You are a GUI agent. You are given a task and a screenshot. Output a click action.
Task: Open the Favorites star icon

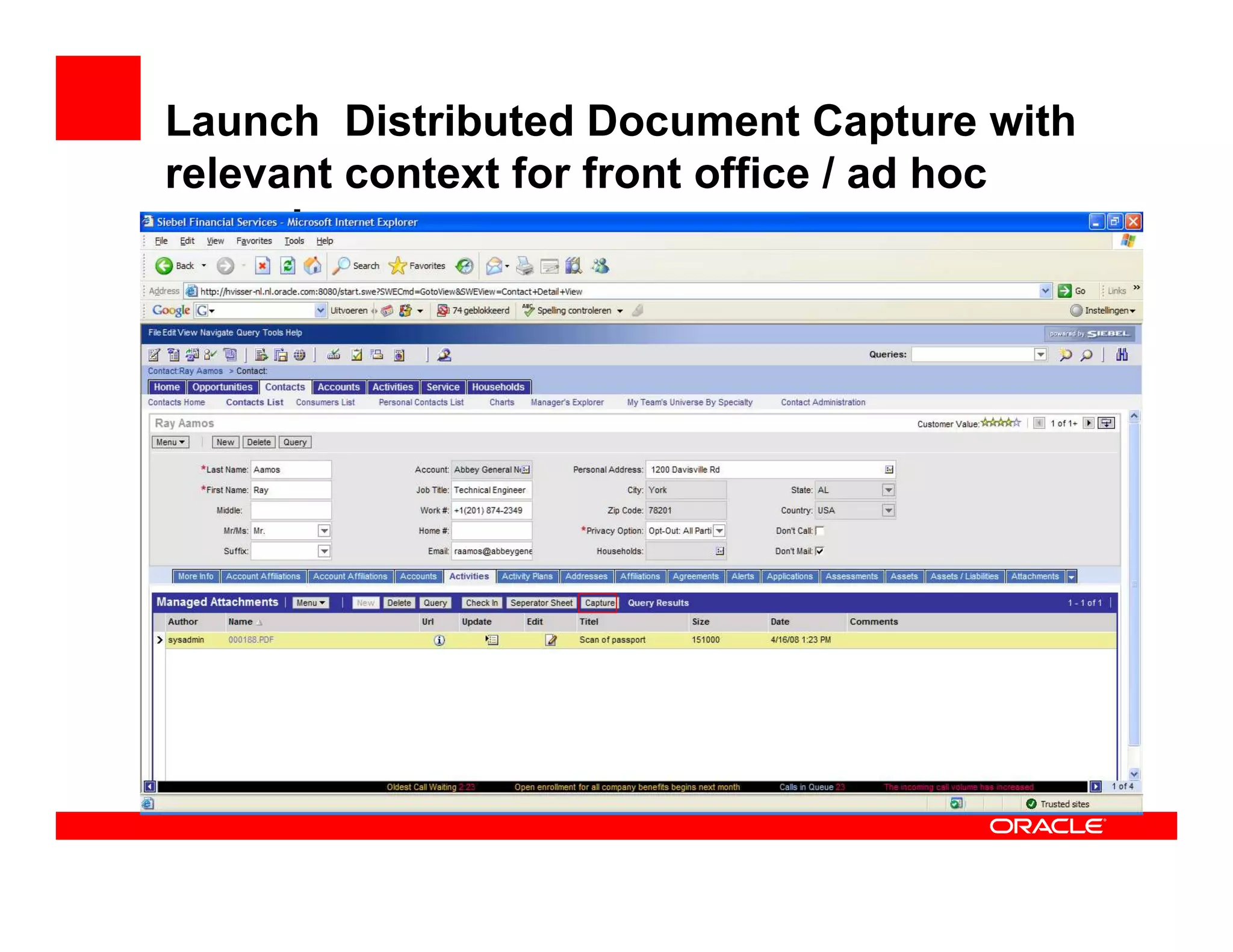[398, 265]
